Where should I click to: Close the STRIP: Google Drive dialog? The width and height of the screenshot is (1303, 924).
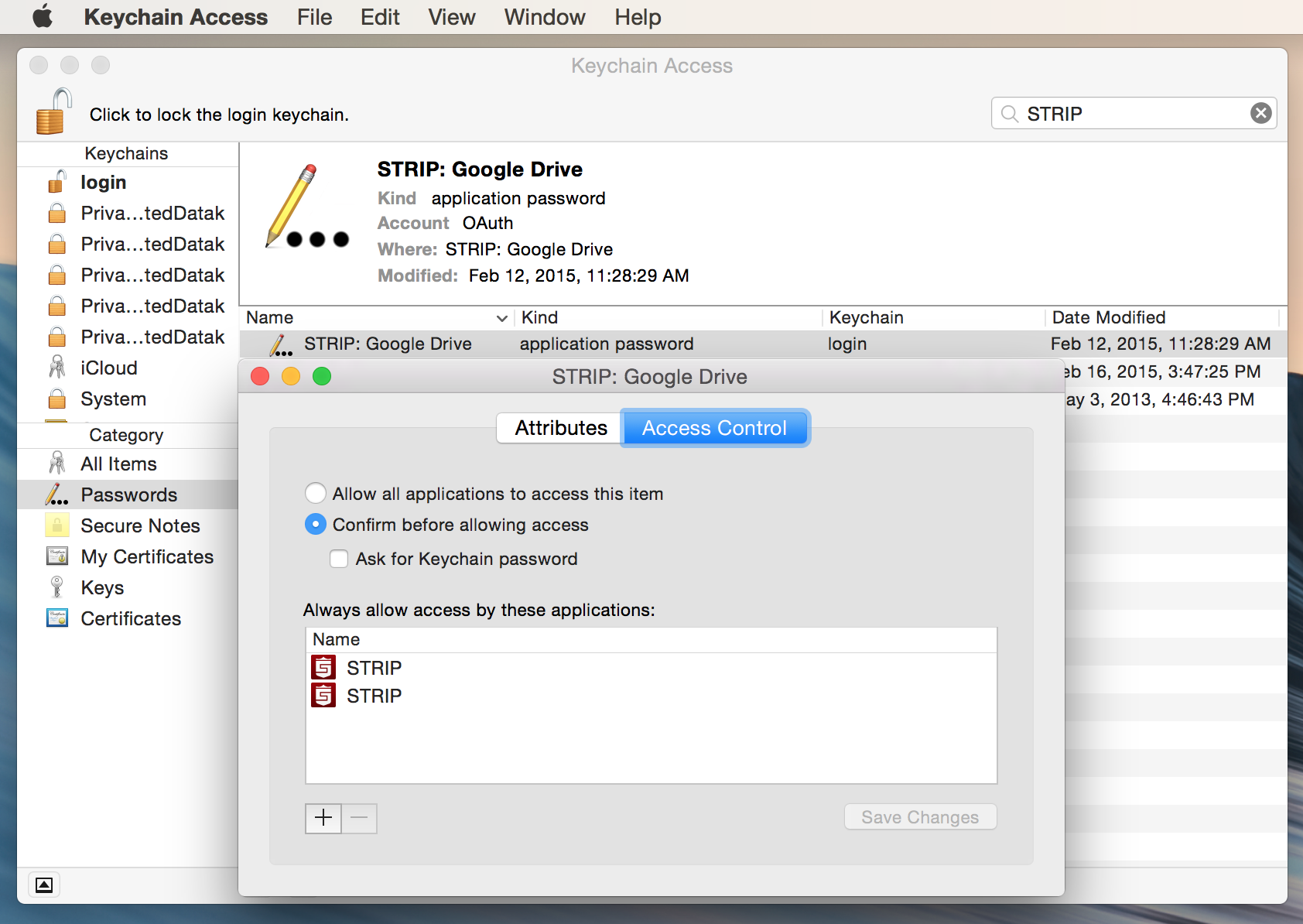point(260,376)
